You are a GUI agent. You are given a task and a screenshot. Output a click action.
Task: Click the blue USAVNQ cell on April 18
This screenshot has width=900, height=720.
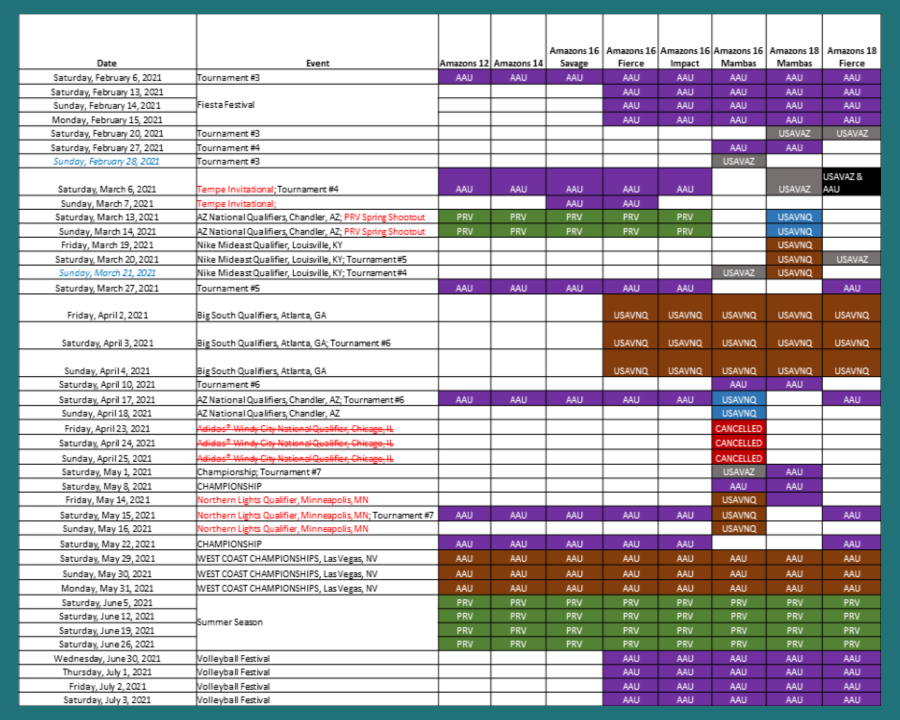click(738, 413)
